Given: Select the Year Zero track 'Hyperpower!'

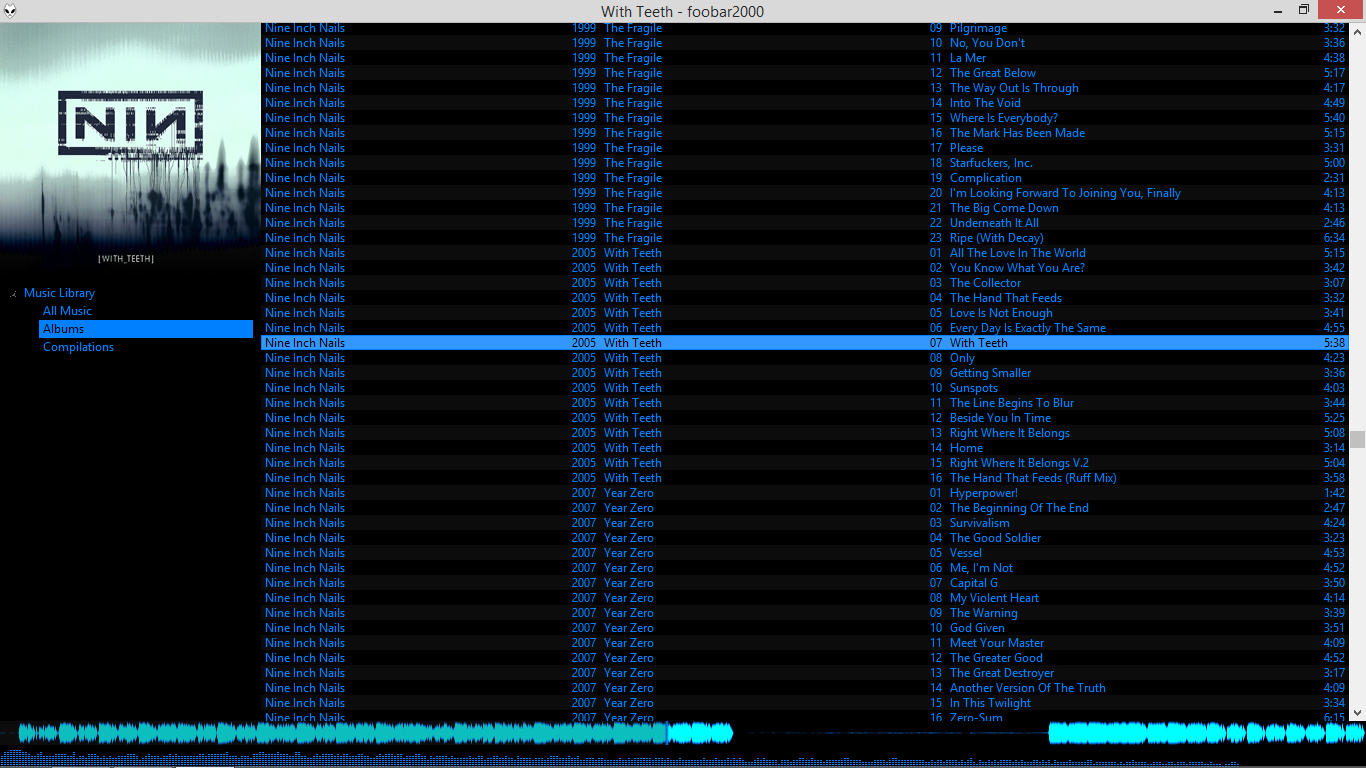Looking at the screenshot, I should point(983,493).
